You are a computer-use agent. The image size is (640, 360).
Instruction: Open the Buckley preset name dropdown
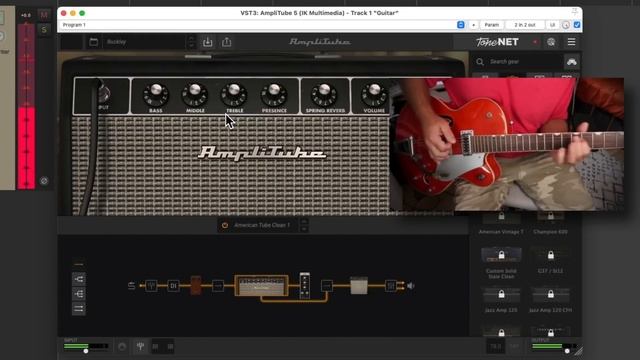tap(145, 42)
